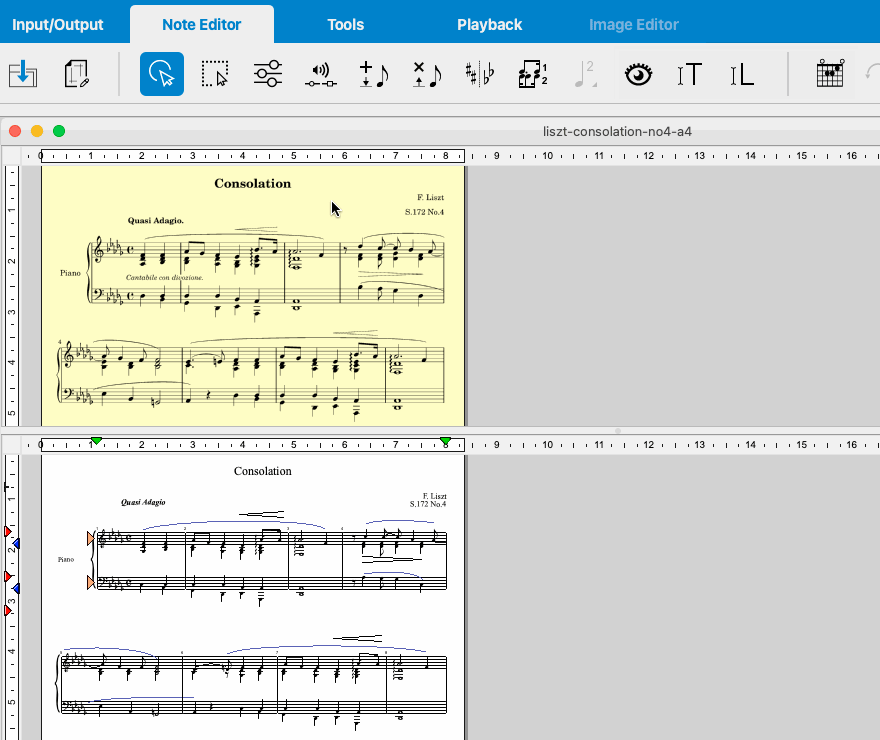Screen dimensions: 880x740
Task: Switch to the Input/Output tab
Action: [57, 25]
